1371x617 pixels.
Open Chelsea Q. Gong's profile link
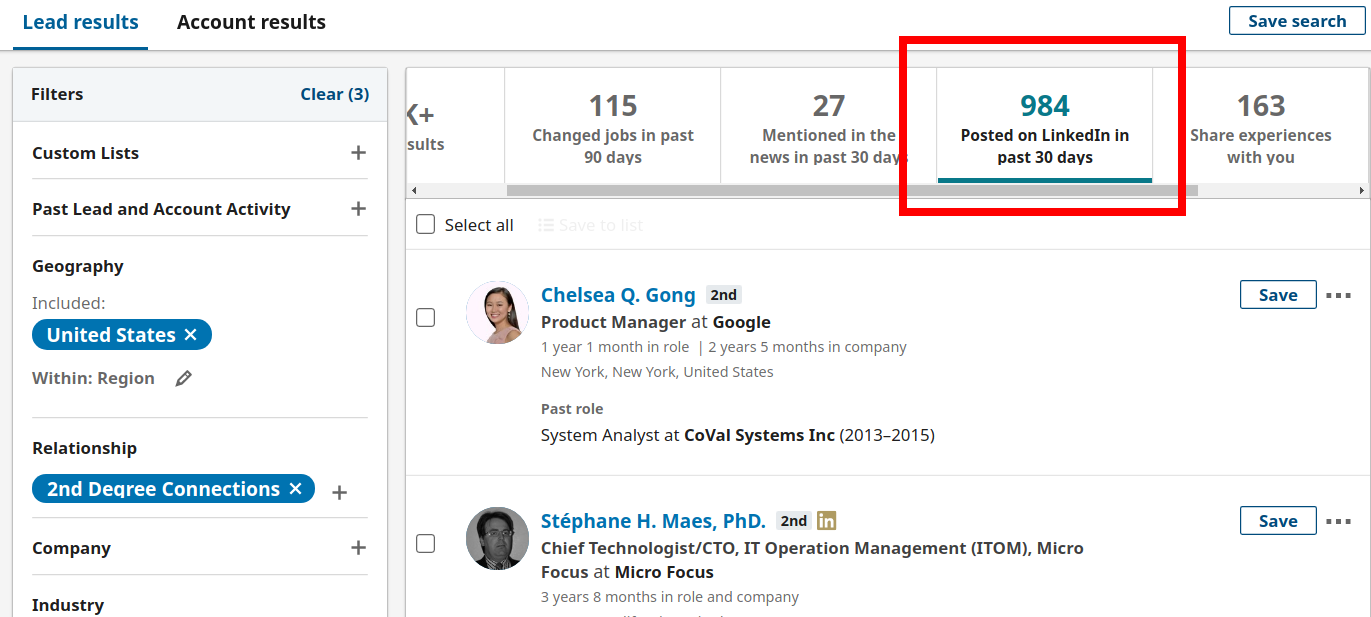[618, 295]
